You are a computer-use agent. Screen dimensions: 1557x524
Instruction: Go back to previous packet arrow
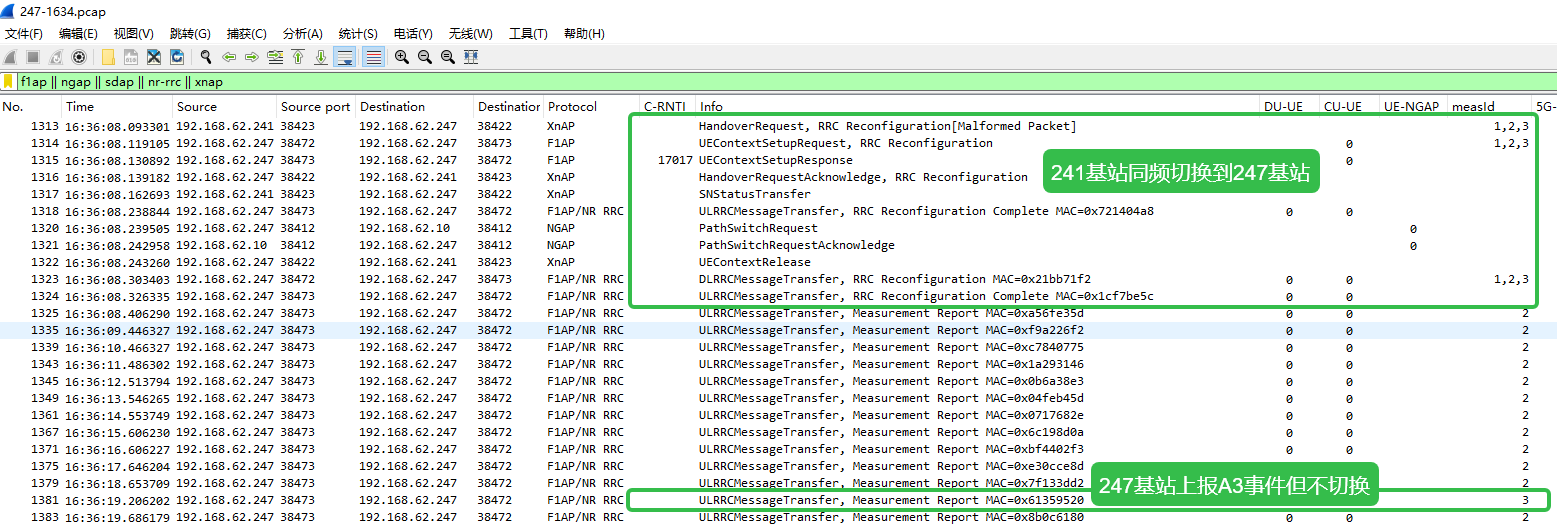[x=229, y=57]
